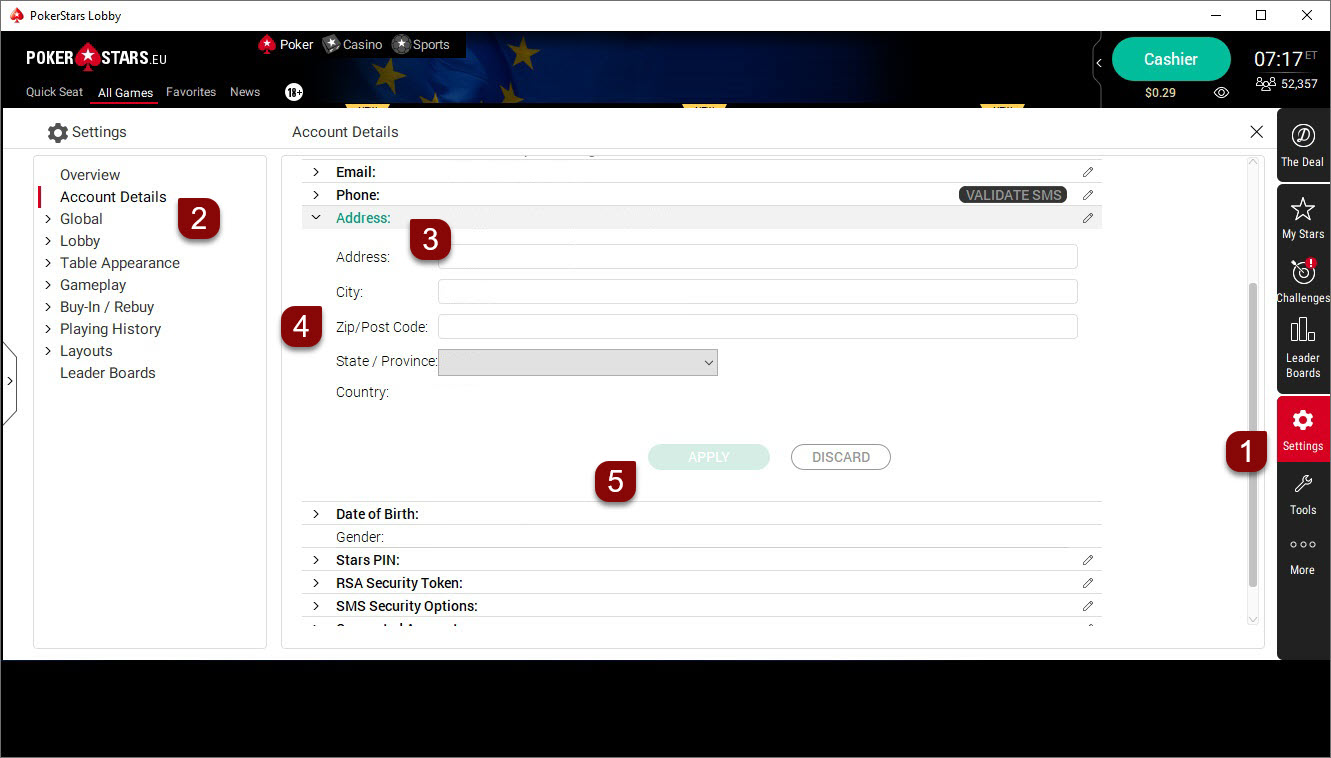Open News tab
Viewport: 1331px width, 758px height.
click(x=245, y=92)
